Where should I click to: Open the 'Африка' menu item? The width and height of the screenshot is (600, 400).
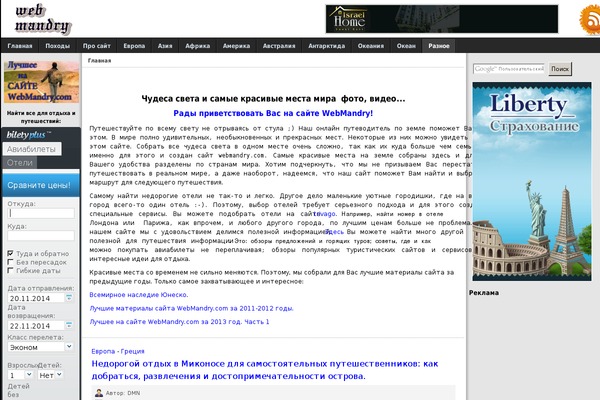tap(198, 46)
